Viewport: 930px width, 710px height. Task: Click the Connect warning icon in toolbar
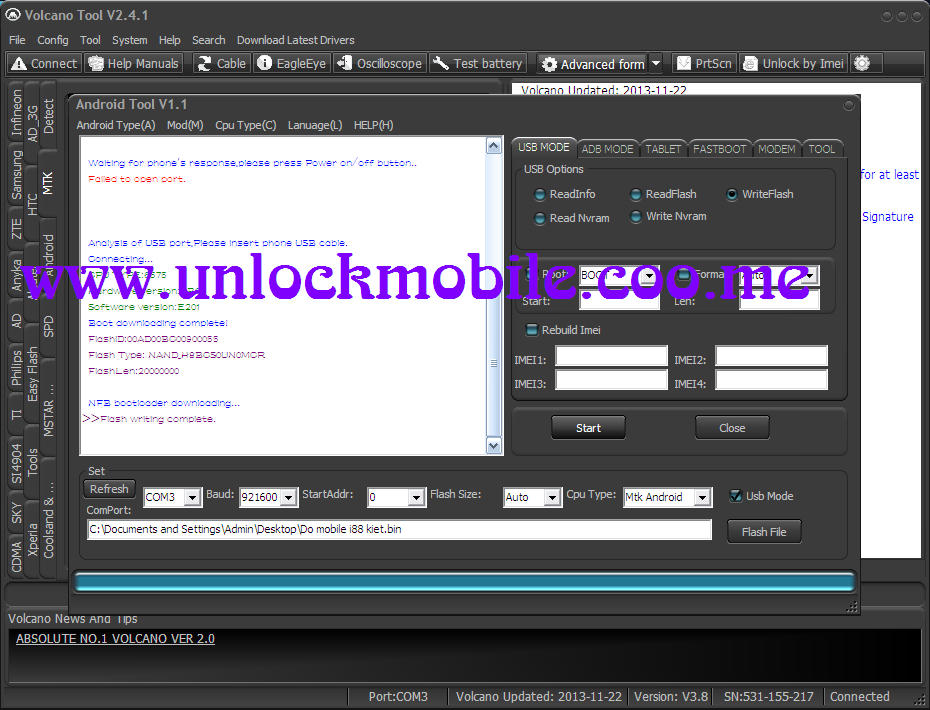click(19, 63)
